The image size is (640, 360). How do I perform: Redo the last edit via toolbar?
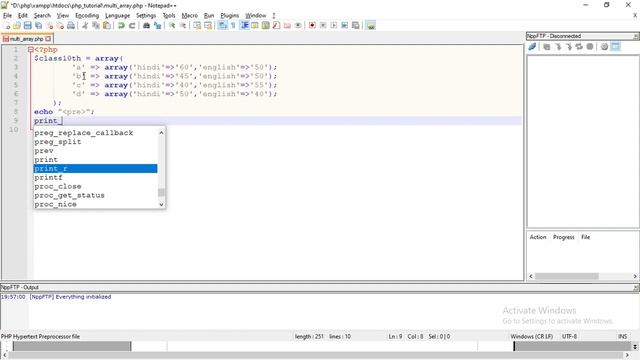pyautogui.click(x=132, y=26)
